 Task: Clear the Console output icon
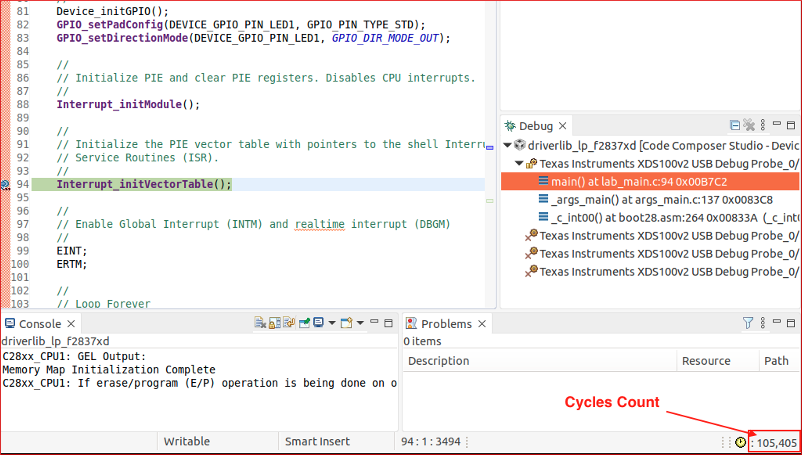click(260, 323)
